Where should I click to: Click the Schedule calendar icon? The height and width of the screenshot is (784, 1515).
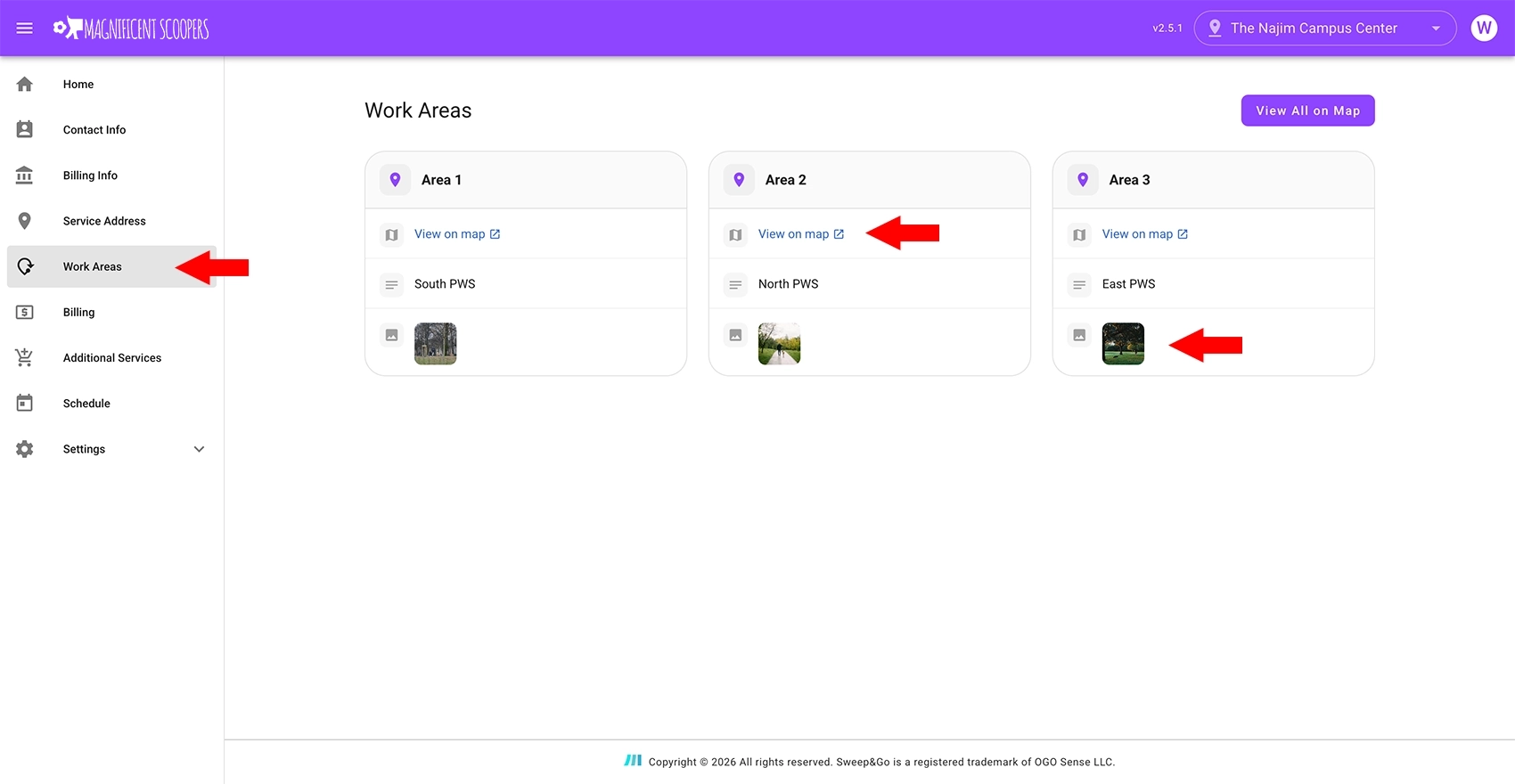point(25,404)
